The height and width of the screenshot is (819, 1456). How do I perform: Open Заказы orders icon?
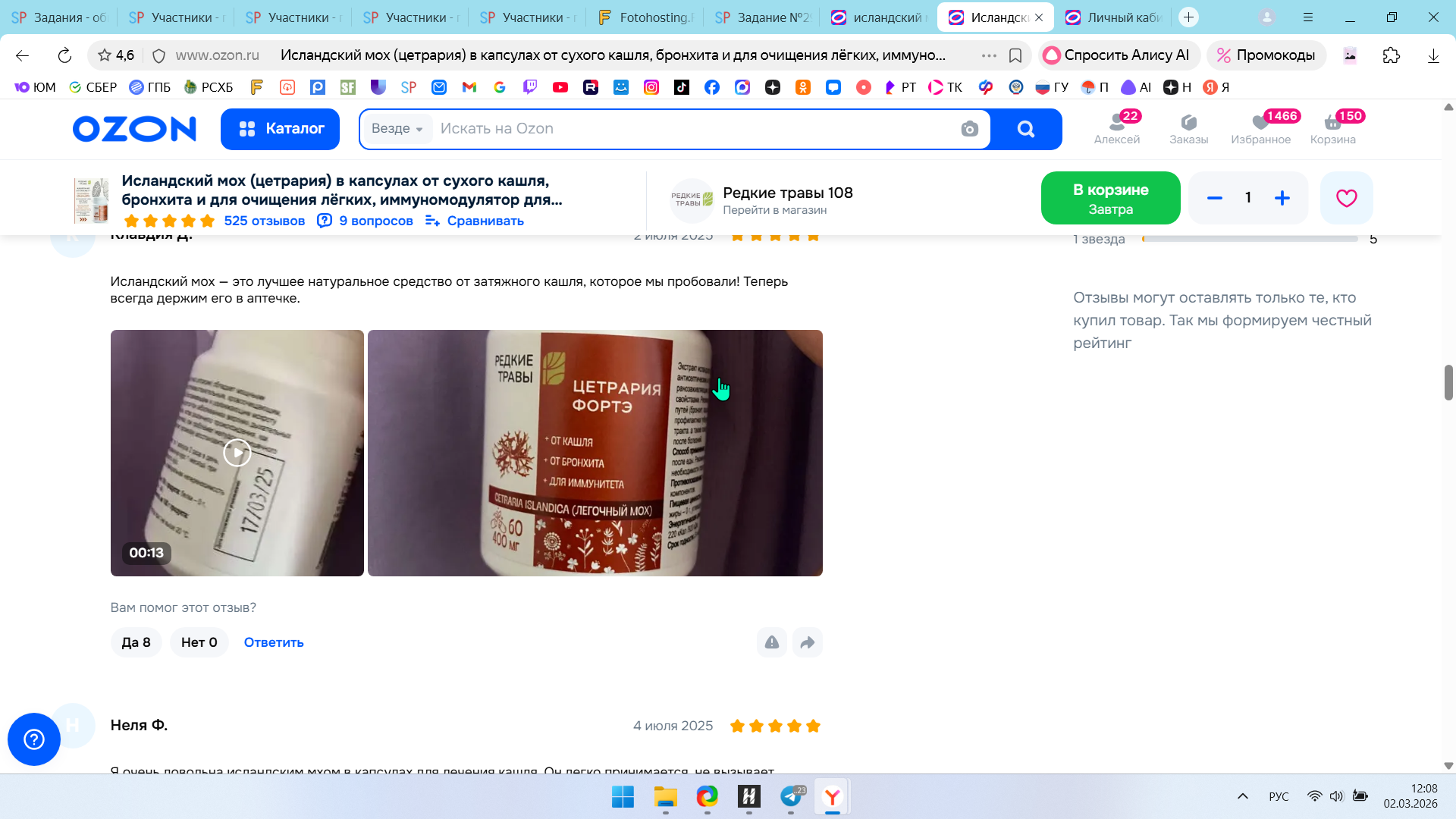1188,128
